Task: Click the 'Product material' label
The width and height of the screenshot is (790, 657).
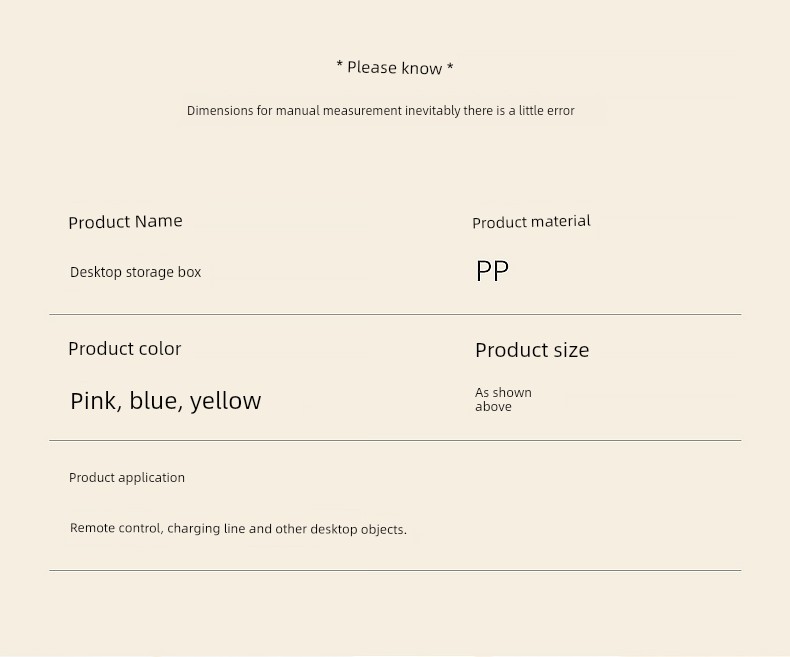Action: pos(532,222)
